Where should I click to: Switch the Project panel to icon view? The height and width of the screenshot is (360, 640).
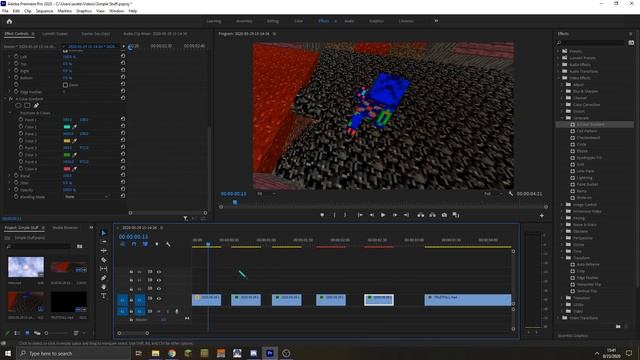tap(27, 333)
